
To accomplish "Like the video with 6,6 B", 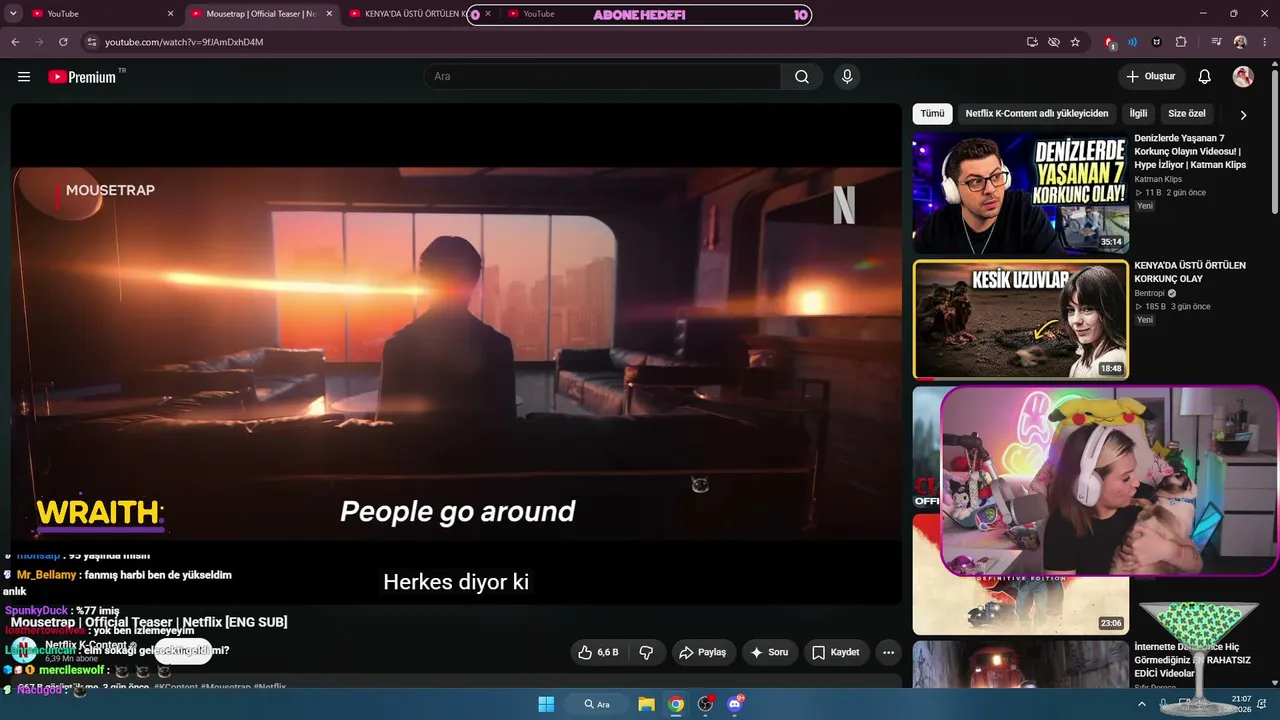I will point(598,652).
